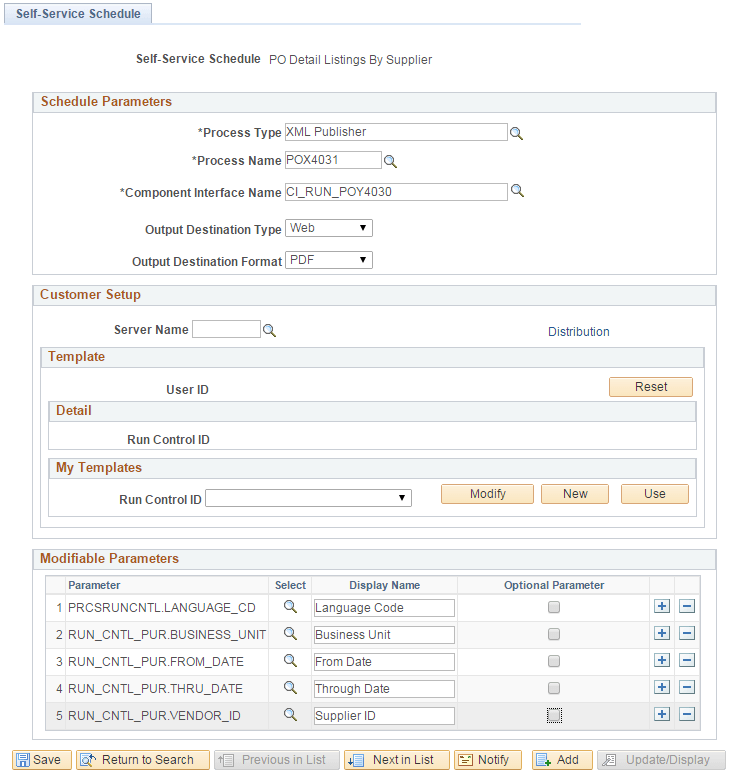Click select lookup for VENDOR_ID parameter
The width and height of the screenshot is (731, 774).
(290, 715)
